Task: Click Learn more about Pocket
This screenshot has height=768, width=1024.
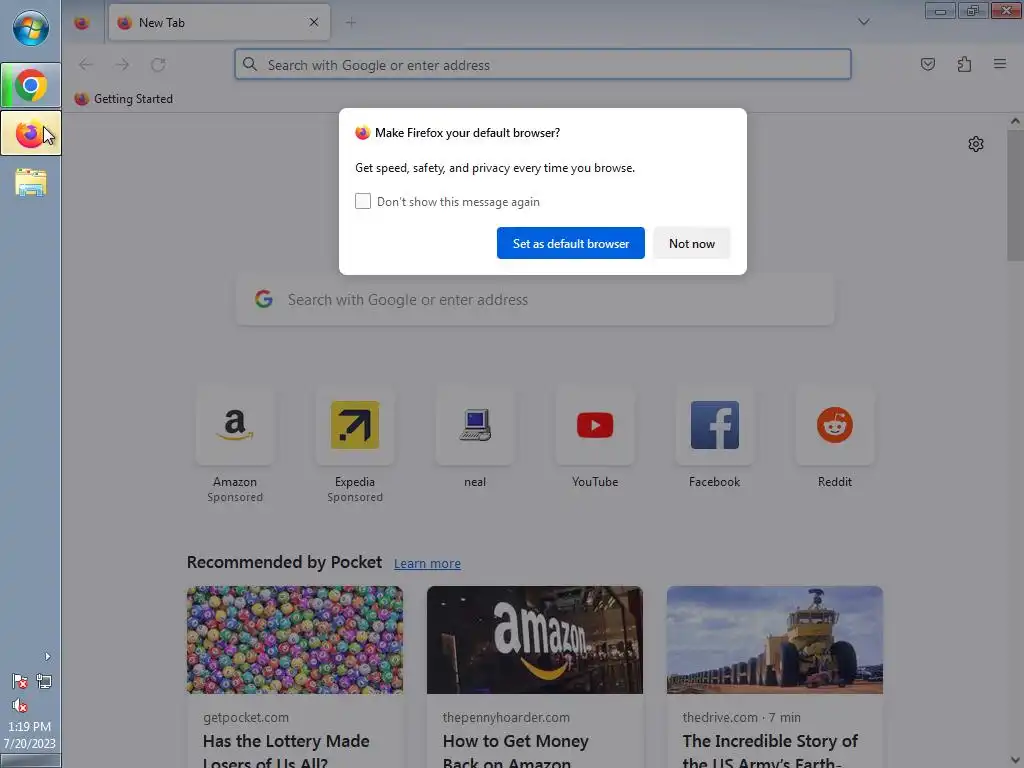Action: (427, 564)
